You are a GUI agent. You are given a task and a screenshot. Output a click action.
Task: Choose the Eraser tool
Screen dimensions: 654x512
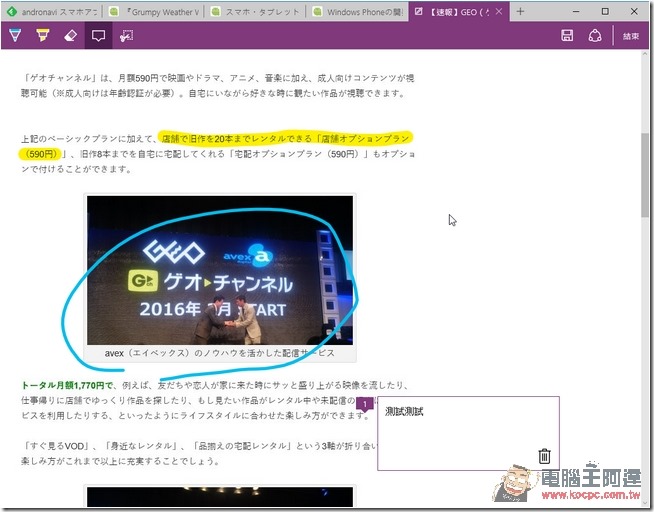pos(70,36)
